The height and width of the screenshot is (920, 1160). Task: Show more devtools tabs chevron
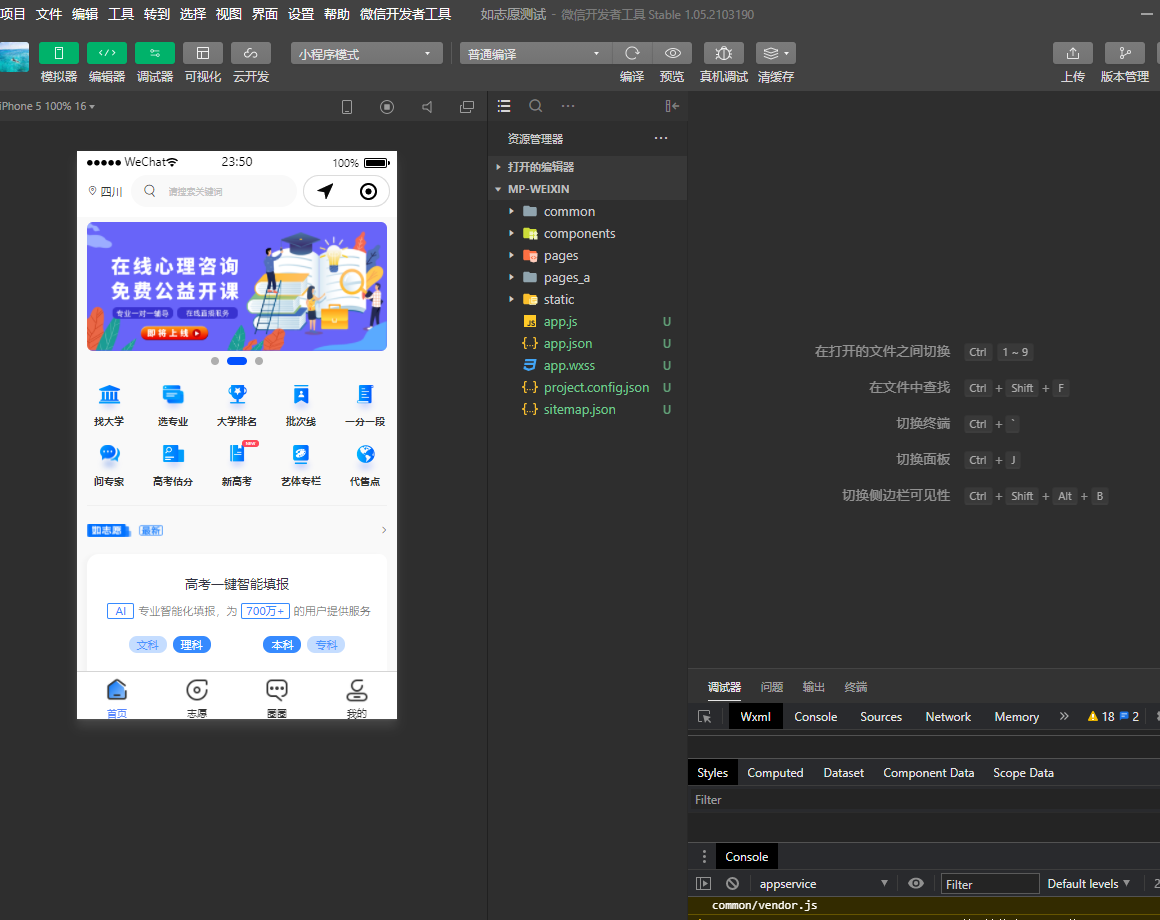1064,717
